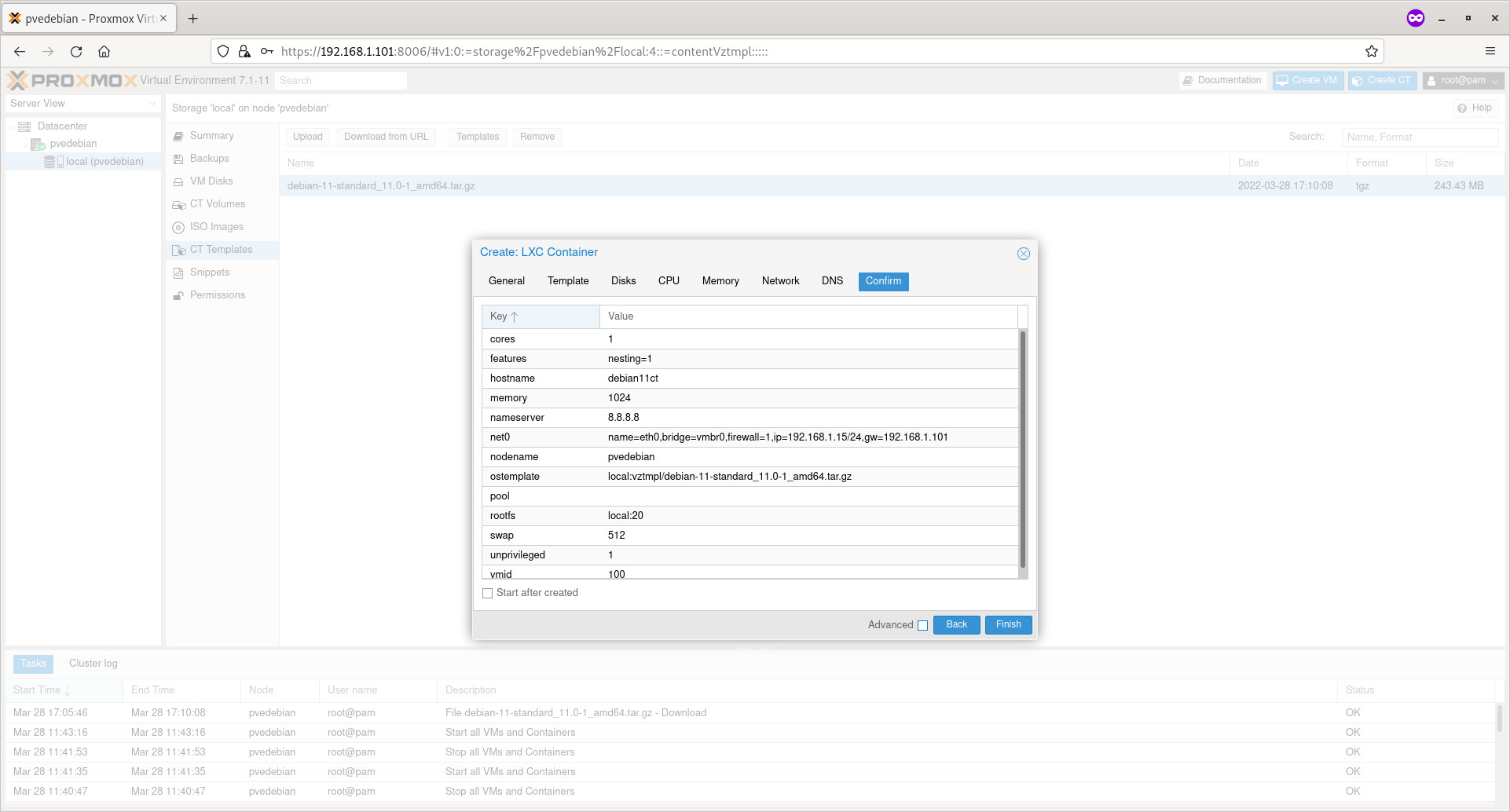Click the pvedebian node icon in the tree
The height and width of the screenshot is (812, 1510).
click(x=38, y=144)
